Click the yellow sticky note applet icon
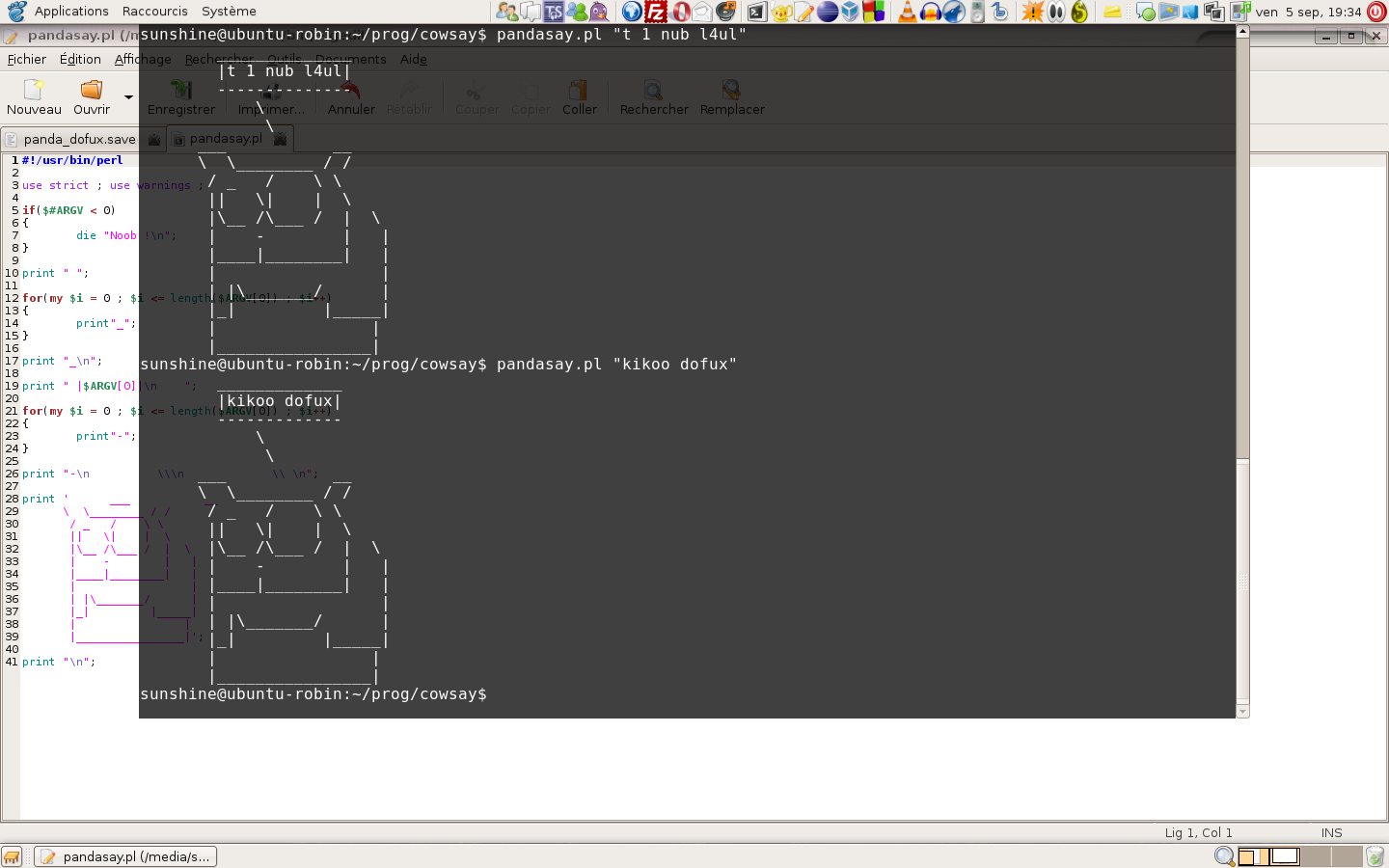The image size is (1389, 868). pos(1112,12)
